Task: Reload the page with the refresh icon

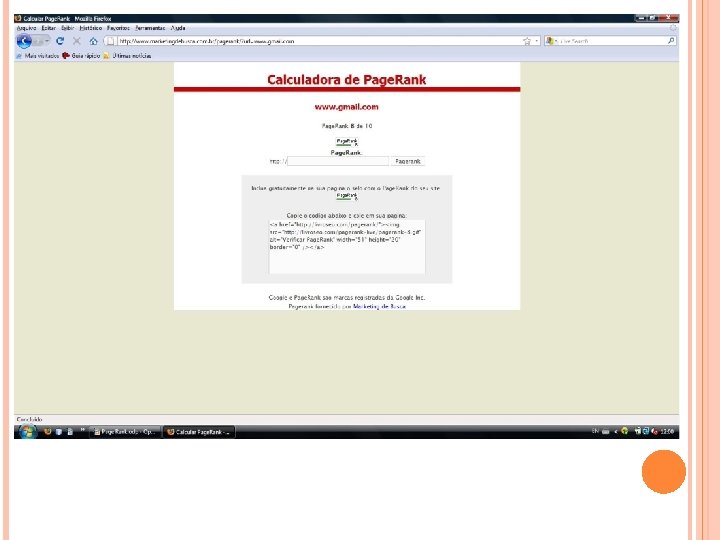Action: tap(60, 41)
